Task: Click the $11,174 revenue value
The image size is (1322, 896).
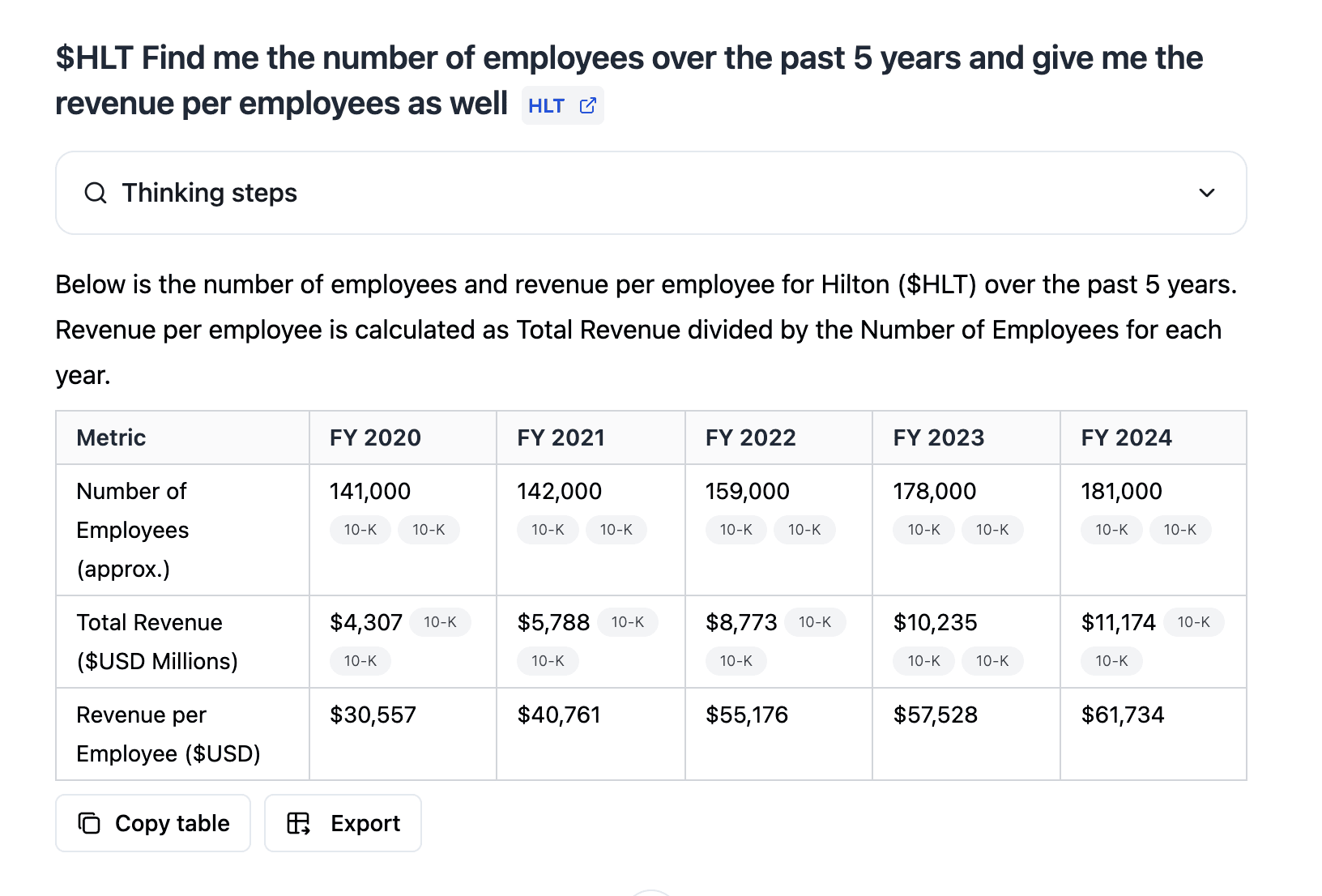Action: [x=1119, y=622]
